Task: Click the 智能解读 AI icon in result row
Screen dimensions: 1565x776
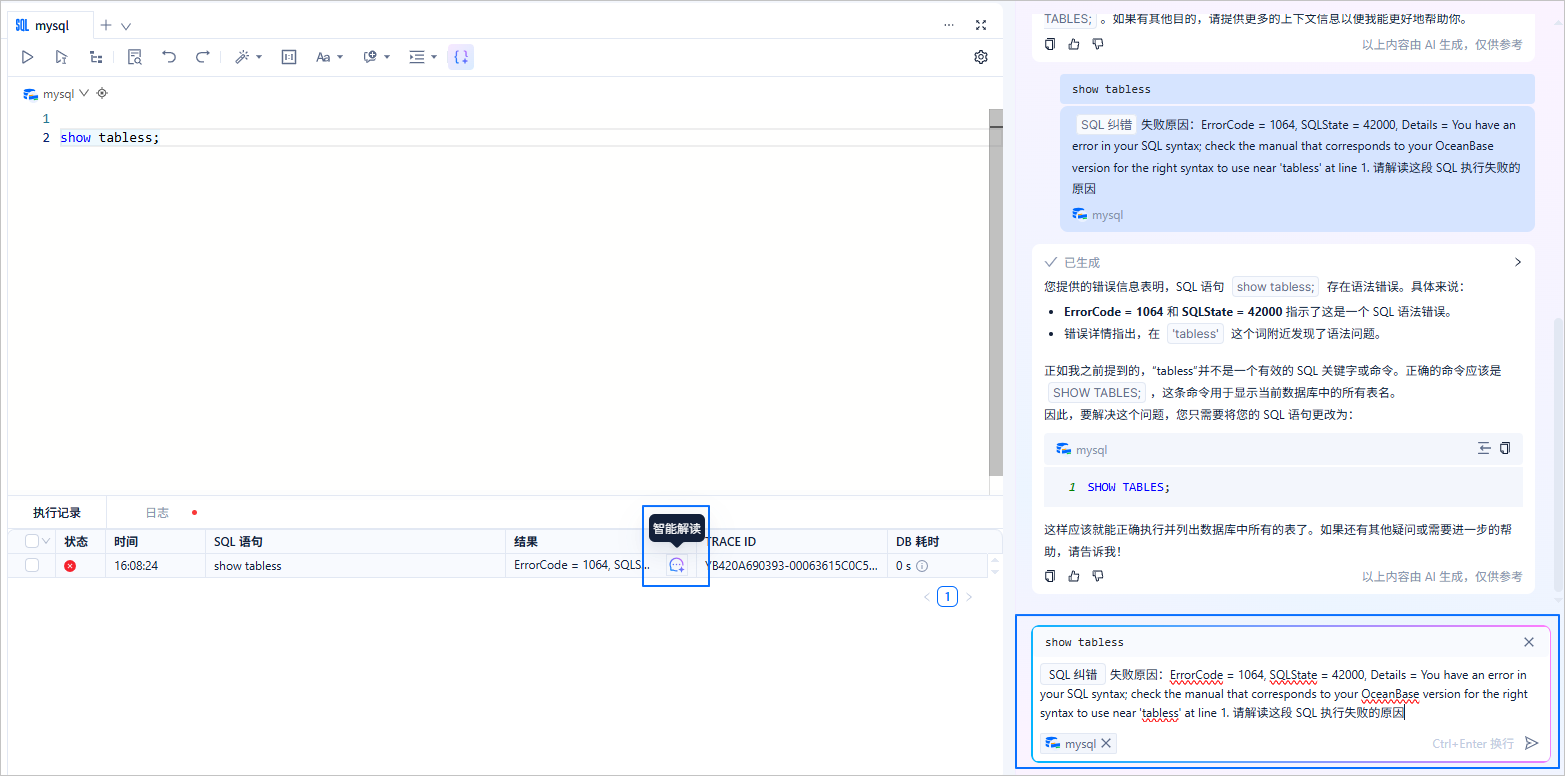Action: pyautogui.click(x=677, y=565)
